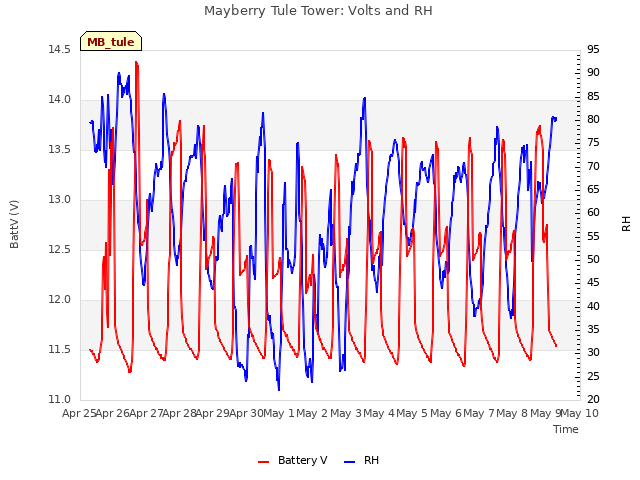Click the 35 right axis value

(x=593, y=329)
